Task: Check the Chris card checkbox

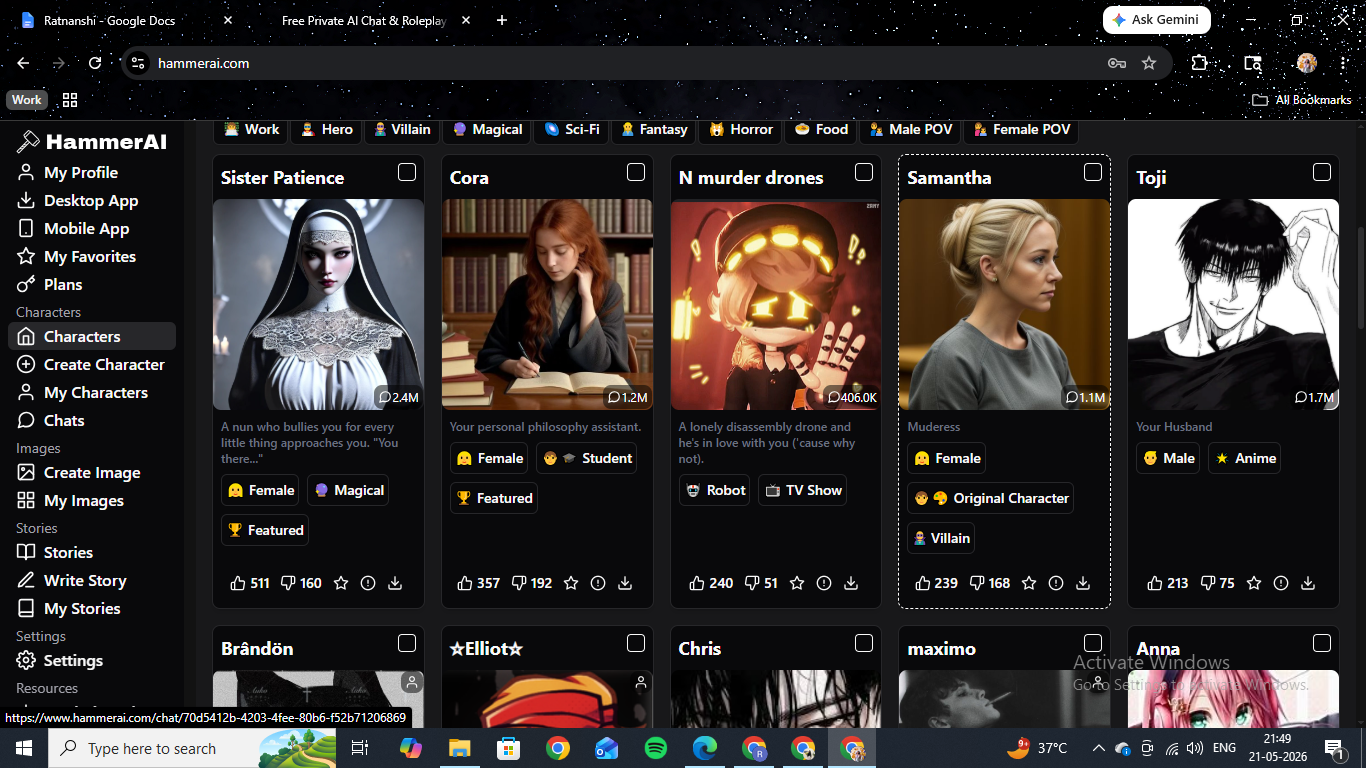Action: point(864,643)
